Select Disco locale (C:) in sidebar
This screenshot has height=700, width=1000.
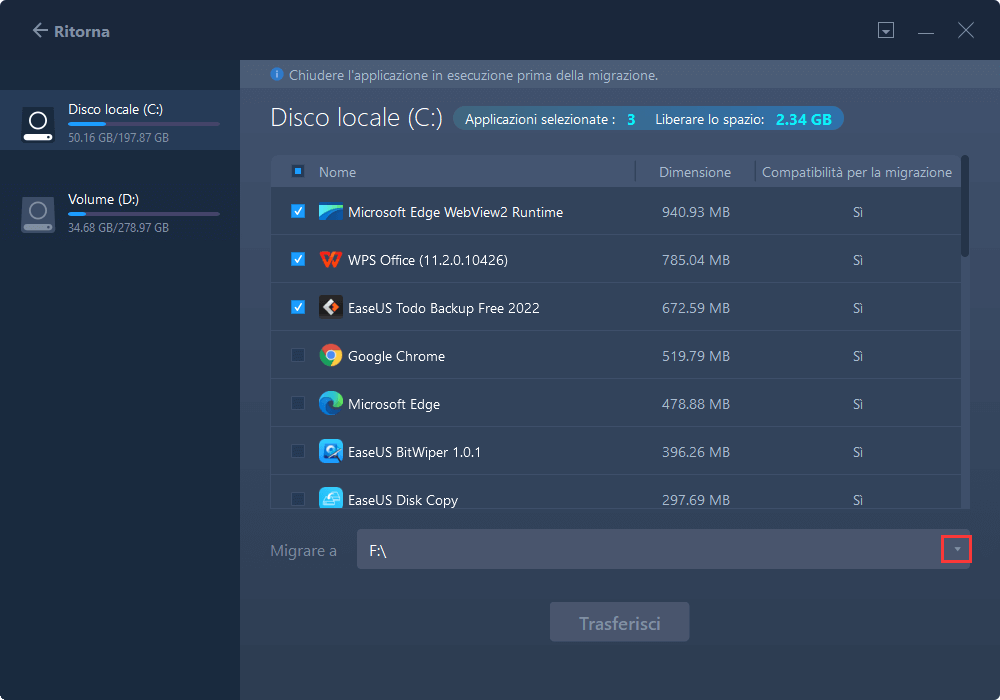[x=120, y=120]
